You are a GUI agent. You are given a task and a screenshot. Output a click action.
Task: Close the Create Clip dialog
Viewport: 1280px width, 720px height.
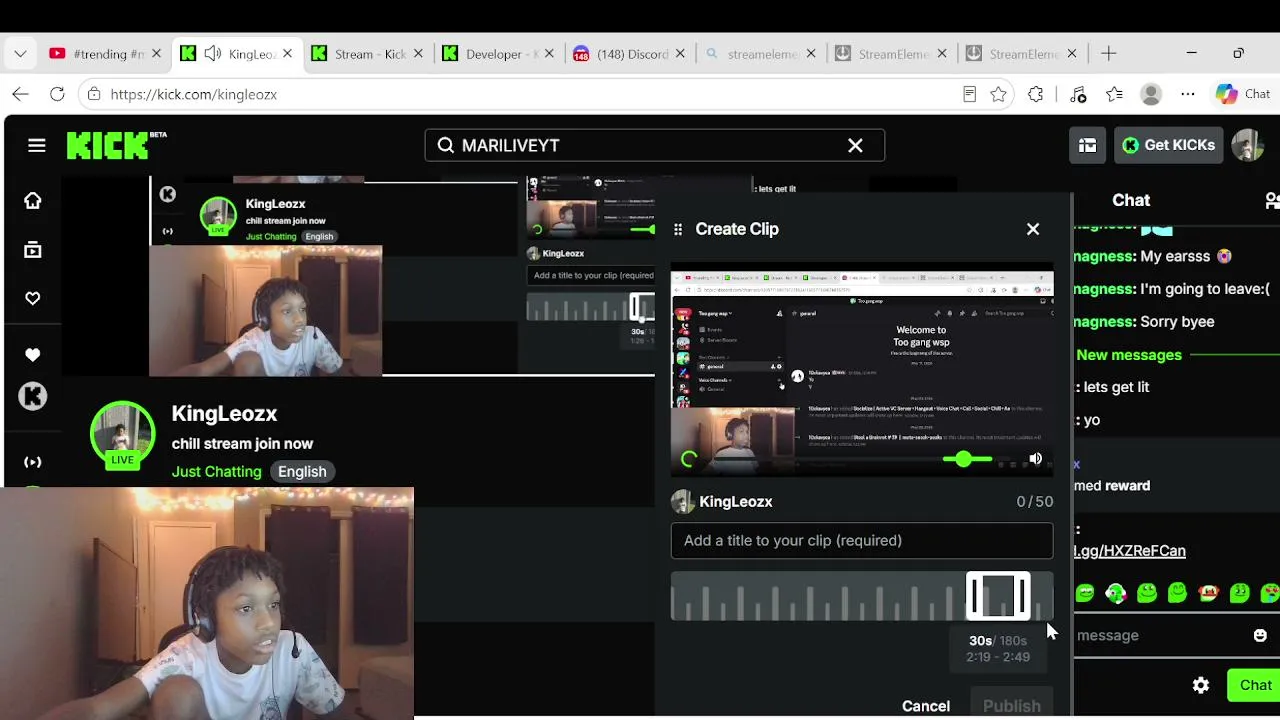(x=1033, y=229)
